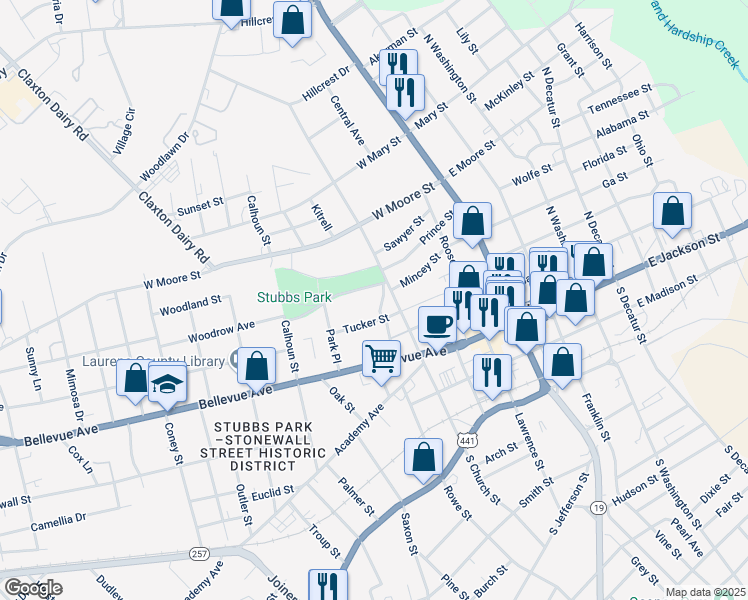Select shopping bag marker just below Mincey St
Screen dimensions: 748x600
click(x=468, y=276)
